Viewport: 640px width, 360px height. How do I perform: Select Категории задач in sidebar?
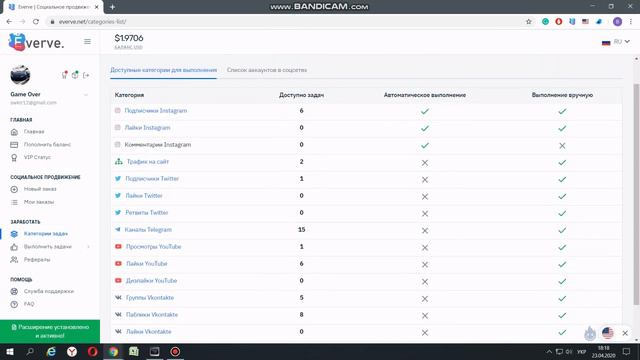[x=45, y=233]
